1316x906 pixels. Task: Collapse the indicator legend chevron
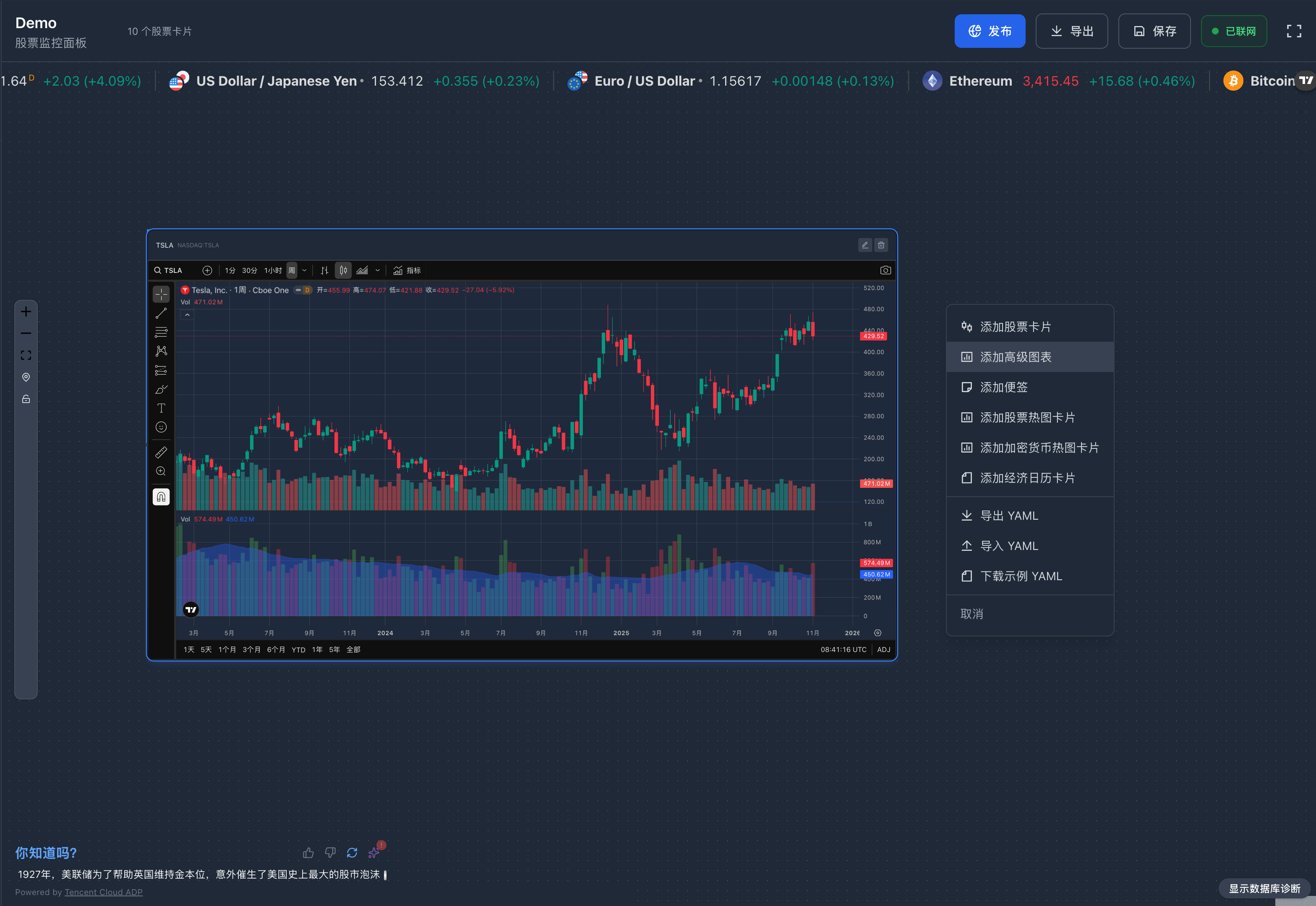coord(187,315)
